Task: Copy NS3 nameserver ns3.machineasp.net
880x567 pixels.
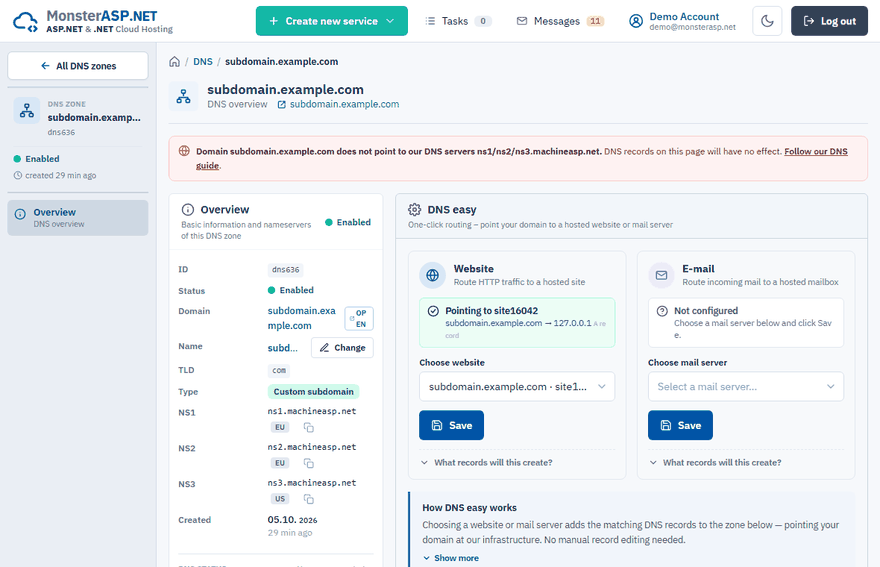Action: pyautogui.click(x=309, y=499)
